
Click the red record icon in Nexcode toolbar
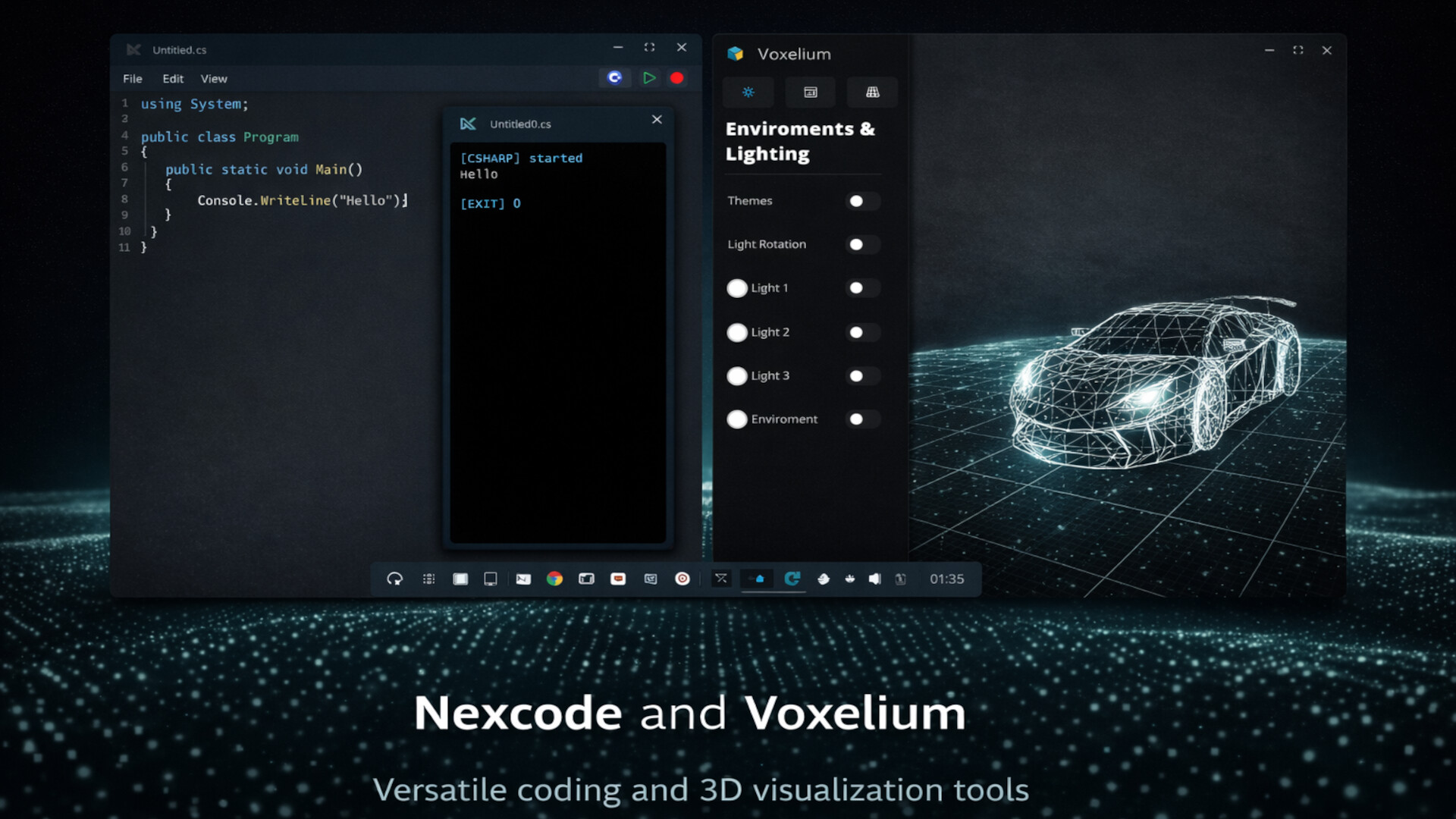tap(677, 77)
